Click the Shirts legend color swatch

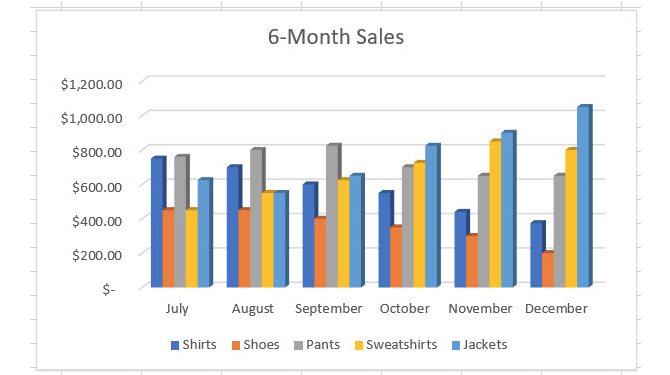point(175,346)
